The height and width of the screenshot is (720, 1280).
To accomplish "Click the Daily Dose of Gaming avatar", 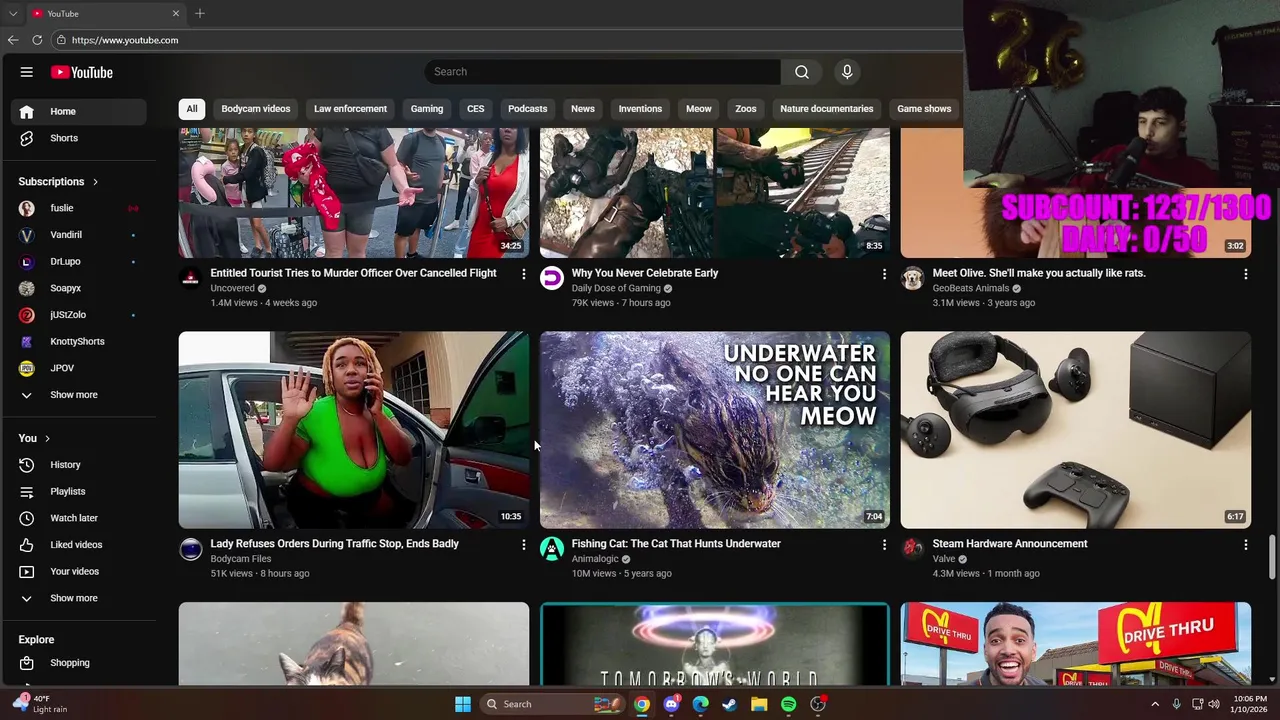I will pyautogui.click(x=552, y=278).
